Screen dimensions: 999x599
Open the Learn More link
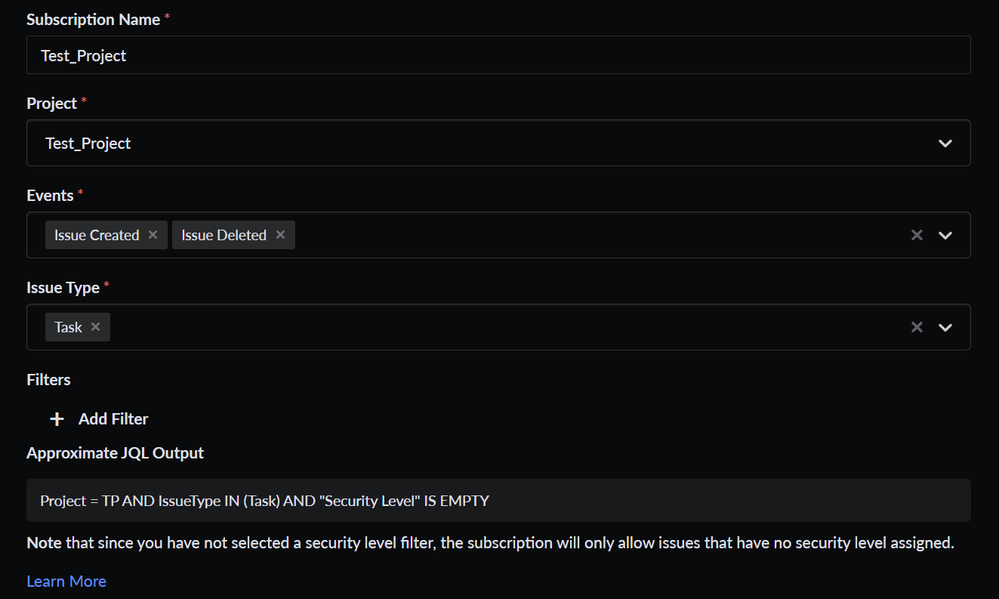66,581
